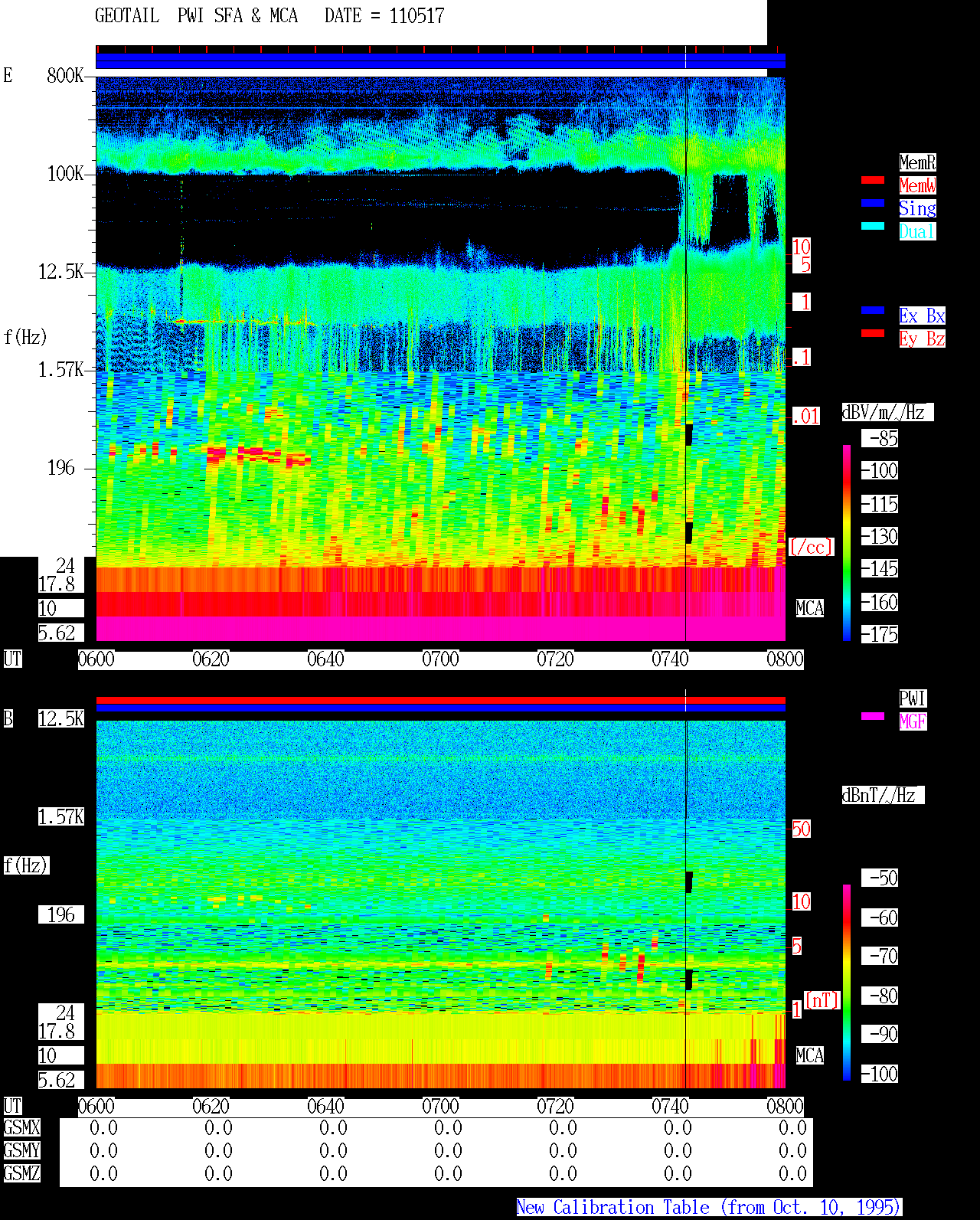Click the red '50' nT scale tick
The image size is (980, 1220).
801,829
